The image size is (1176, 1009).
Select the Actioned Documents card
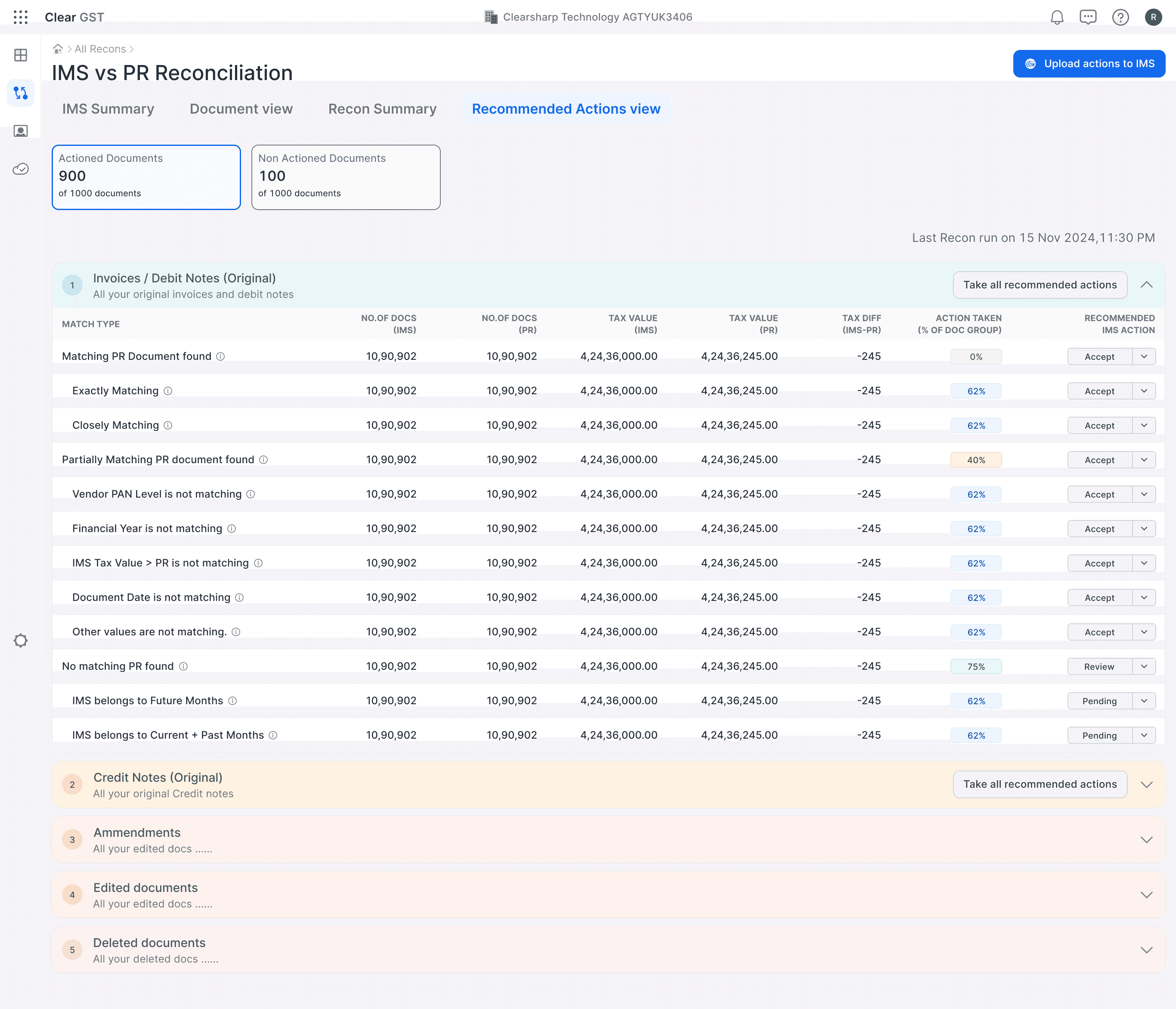[x=146, y=177]
